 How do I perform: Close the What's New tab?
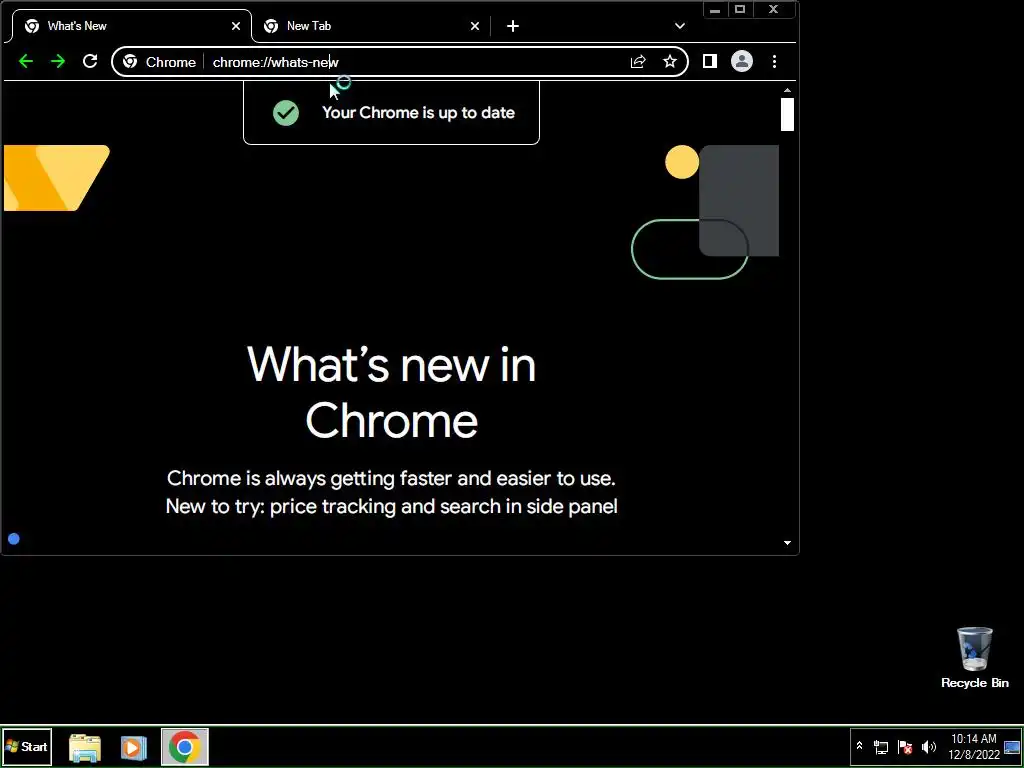point(236,26)
